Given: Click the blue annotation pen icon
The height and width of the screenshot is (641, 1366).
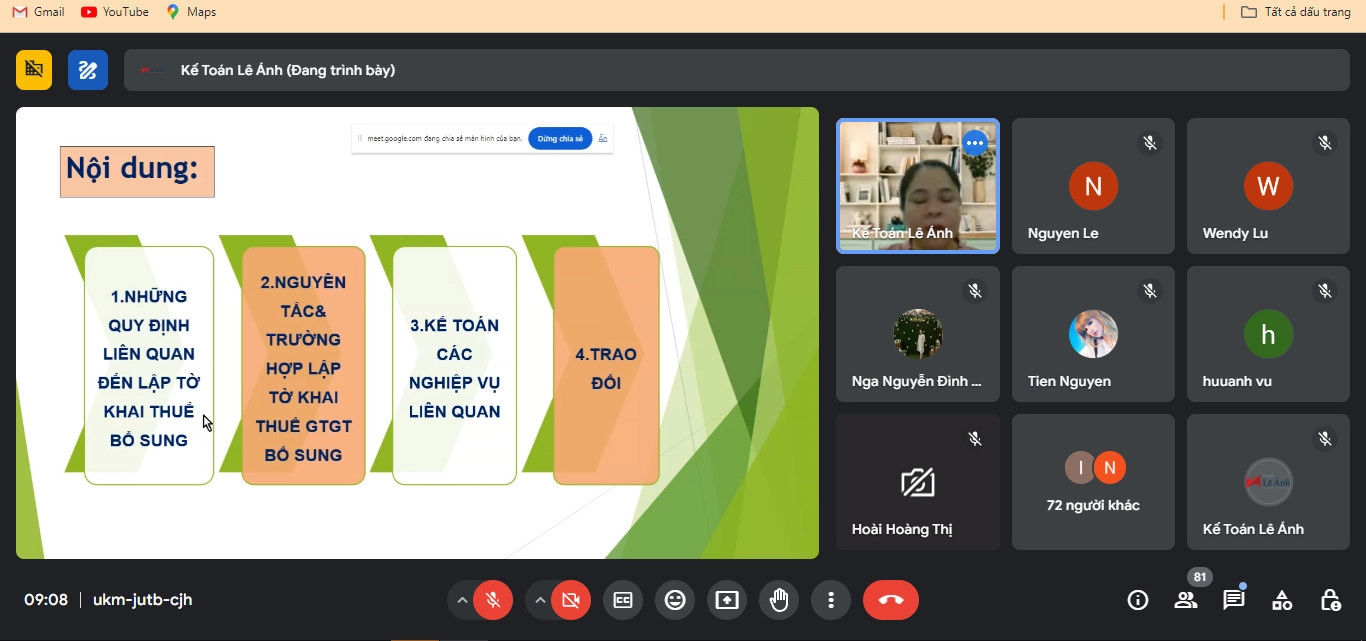Looking at the screenshot, I should pos(88,70).
